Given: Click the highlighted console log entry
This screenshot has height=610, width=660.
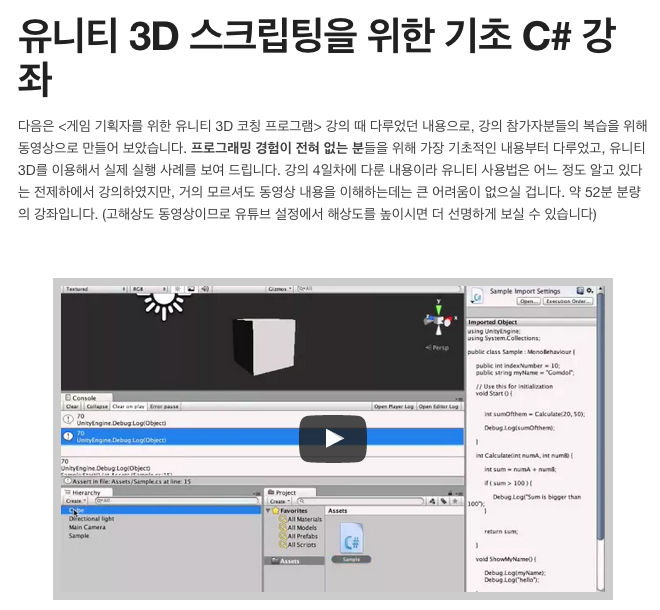Looking at the screenshot, I should pos(262,437).
